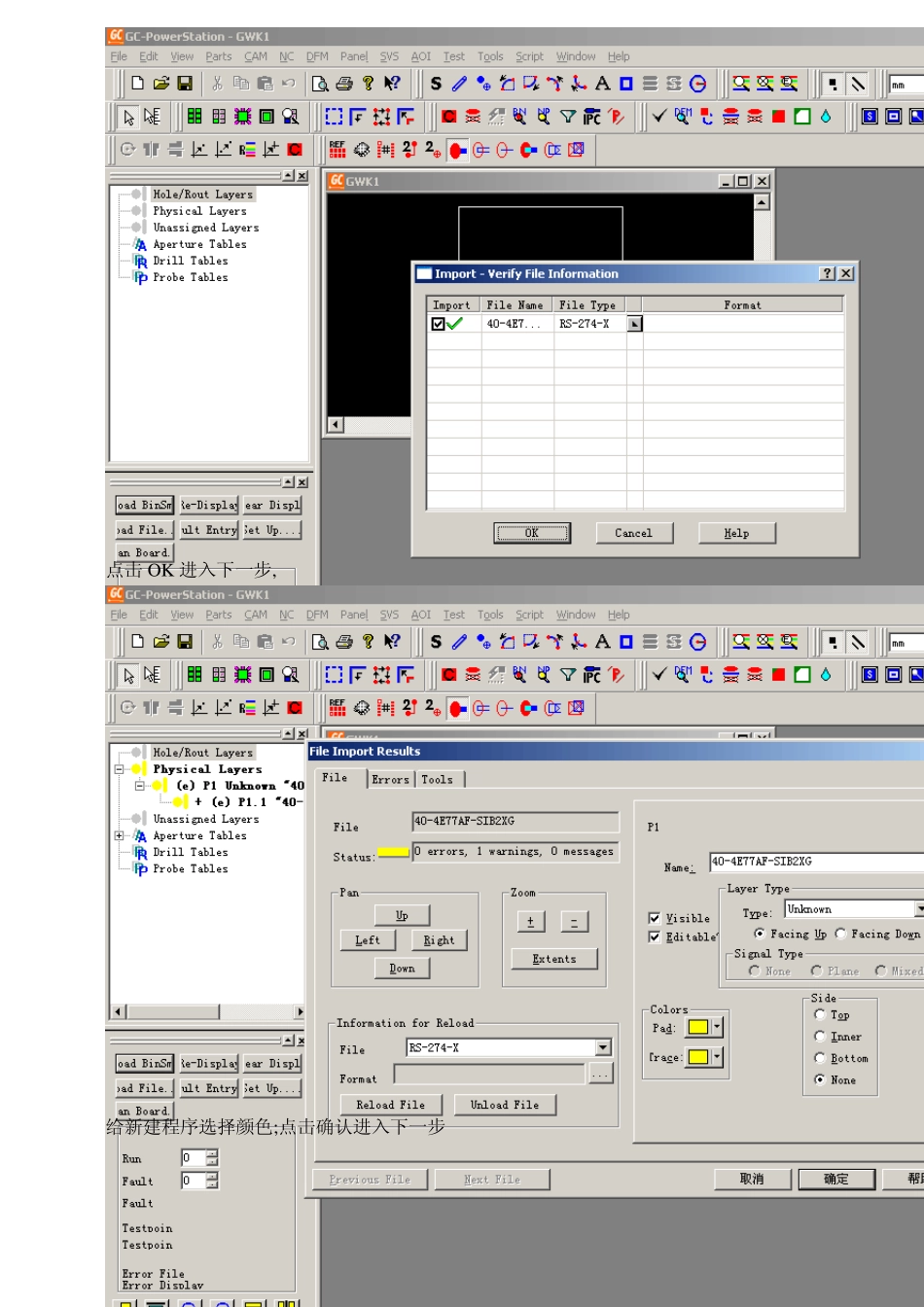Click the layer Name field '40-4E77AF-SIB2XG'

tap(817, 862)
